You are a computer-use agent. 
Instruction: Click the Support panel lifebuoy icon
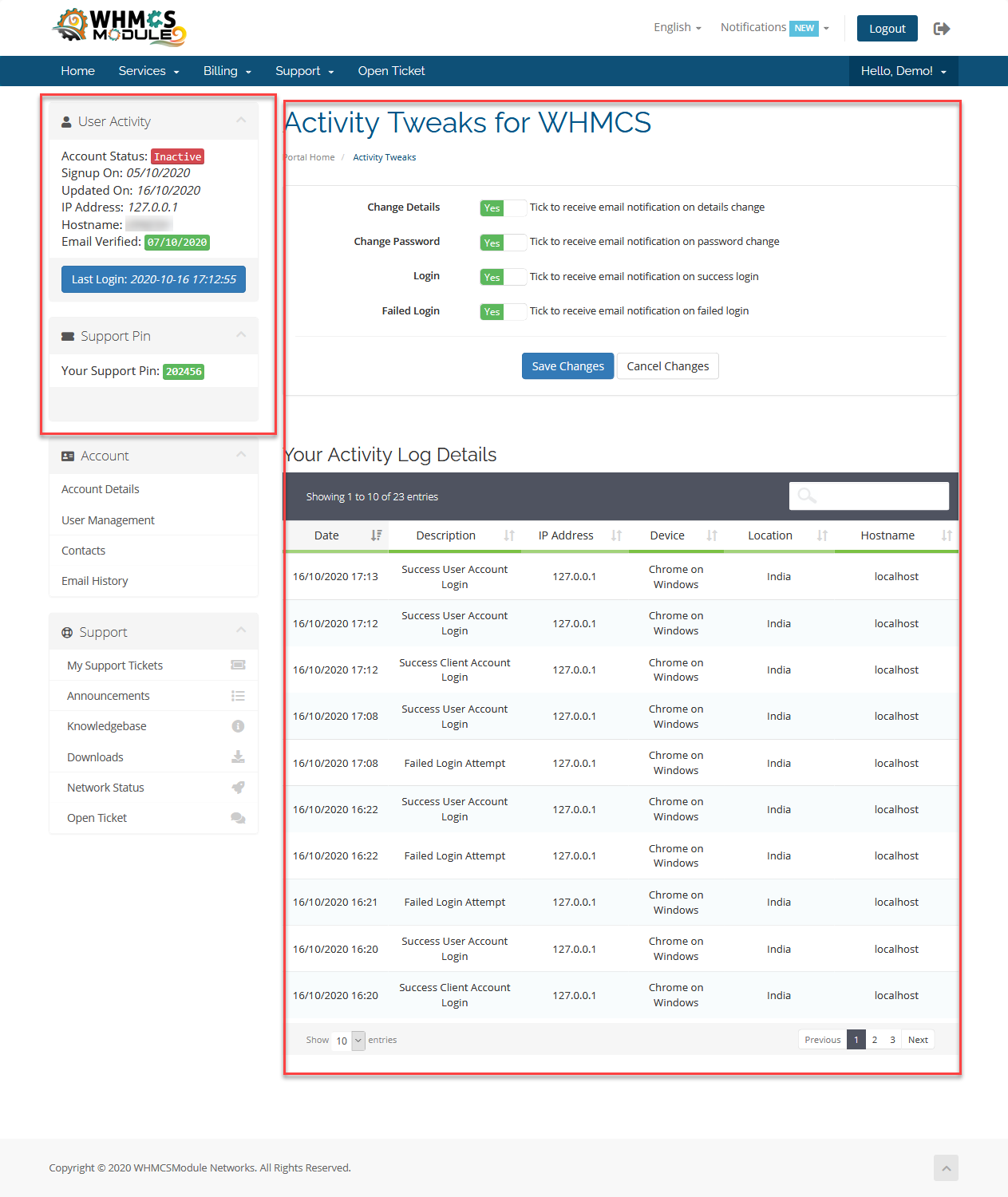coord(67,633)
